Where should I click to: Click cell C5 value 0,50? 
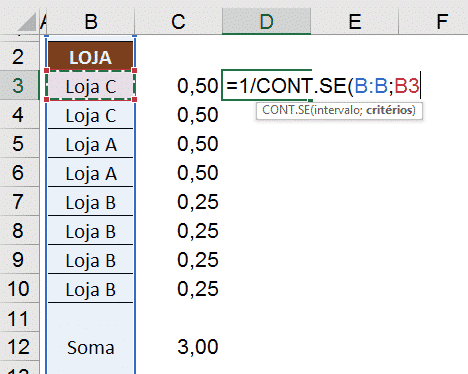point(178,143)
